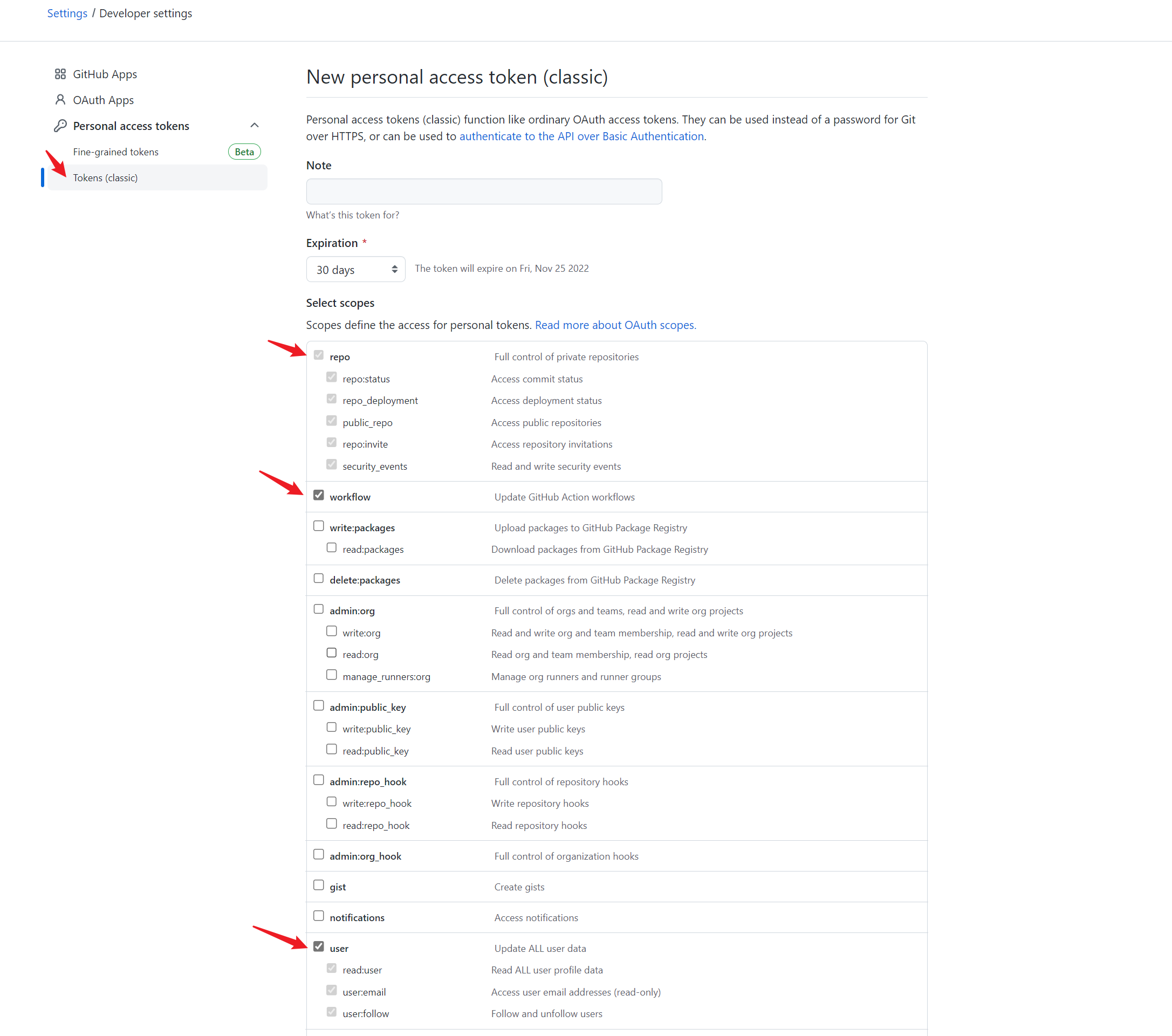Viewport: 1172px width, 1036px height.
Task: Open the Basic Authentication API link
Action: click(x=582, y=136)
